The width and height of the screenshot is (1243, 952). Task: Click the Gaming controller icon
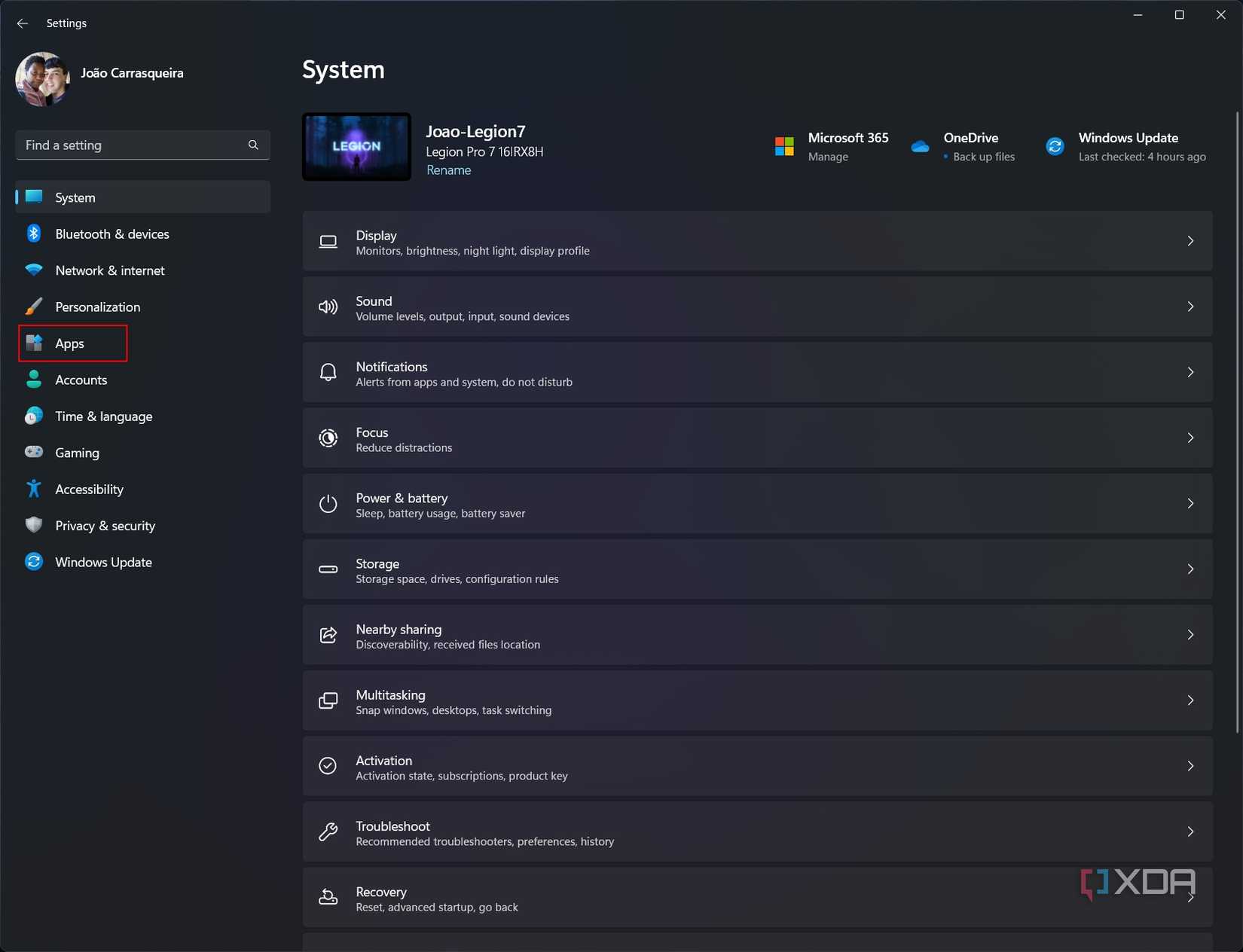(x=34, y=452)
